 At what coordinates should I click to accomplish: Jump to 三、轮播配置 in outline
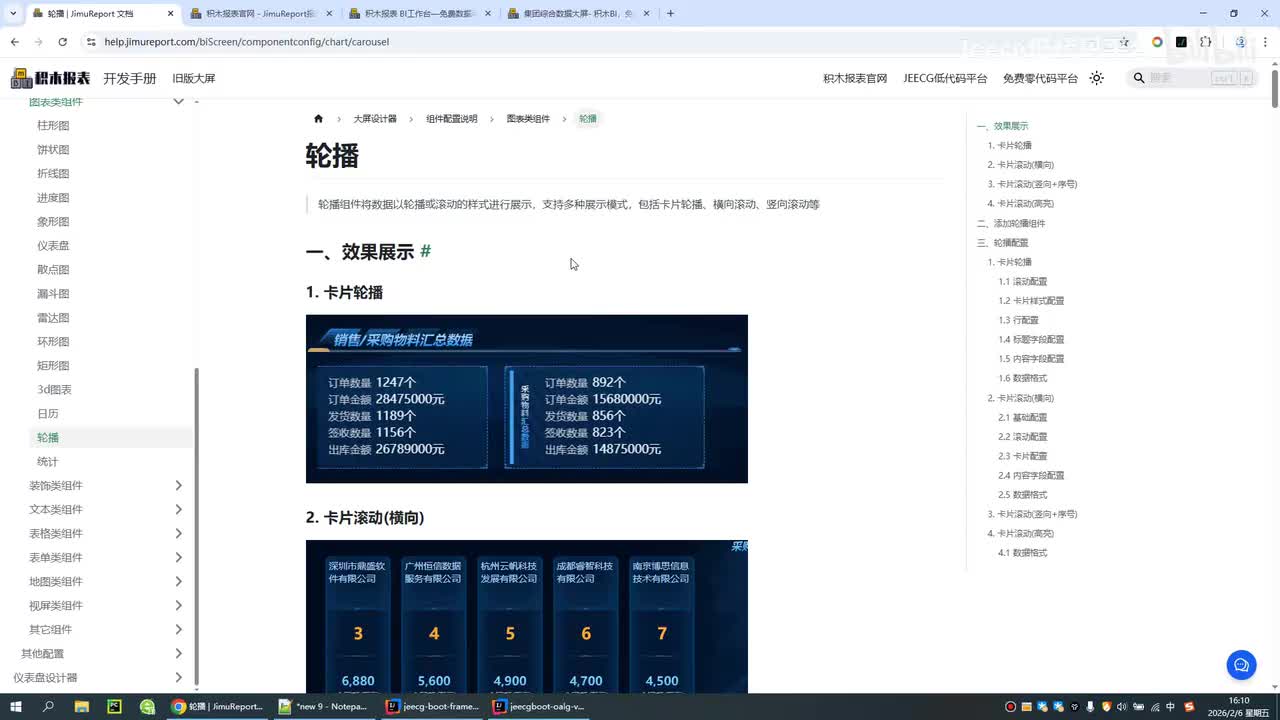pos(1003,242)
